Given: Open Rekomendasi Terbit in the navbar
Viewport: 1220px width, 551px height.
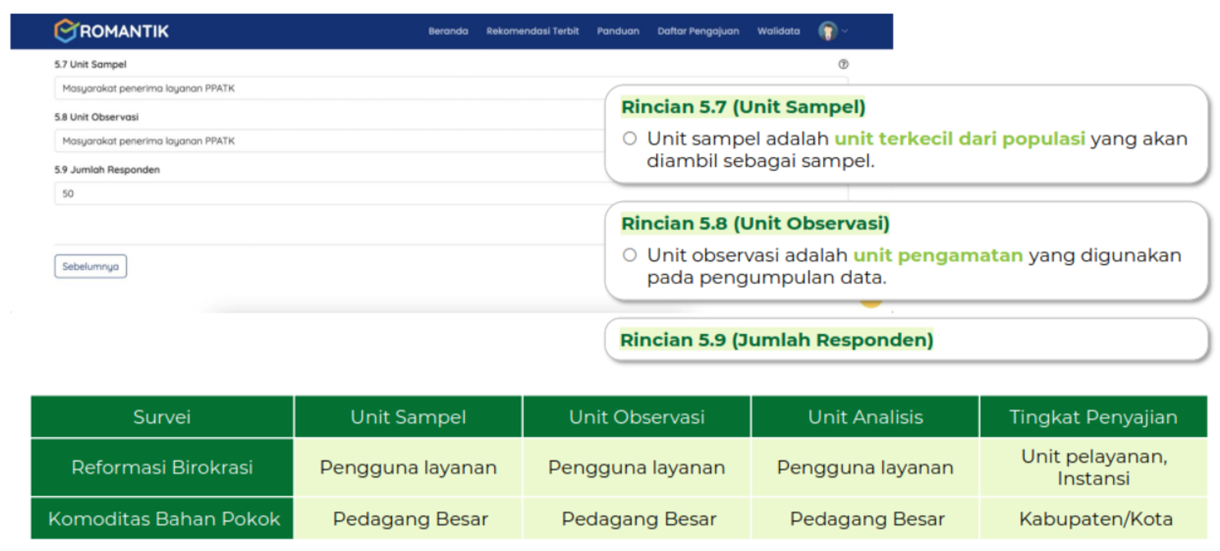Looking at the screenshot, I should (532, 31).
